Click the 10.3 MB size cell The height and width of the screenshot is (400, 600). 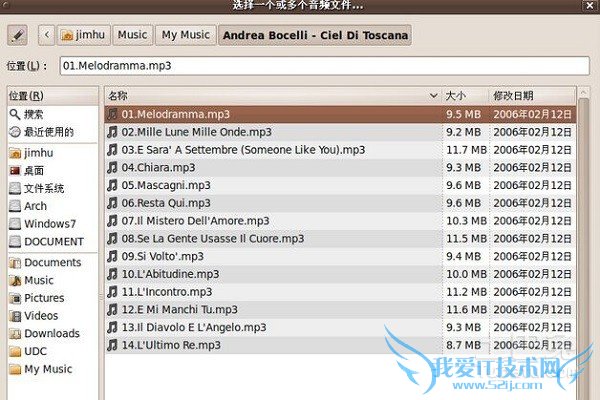[x=466, y=221]
